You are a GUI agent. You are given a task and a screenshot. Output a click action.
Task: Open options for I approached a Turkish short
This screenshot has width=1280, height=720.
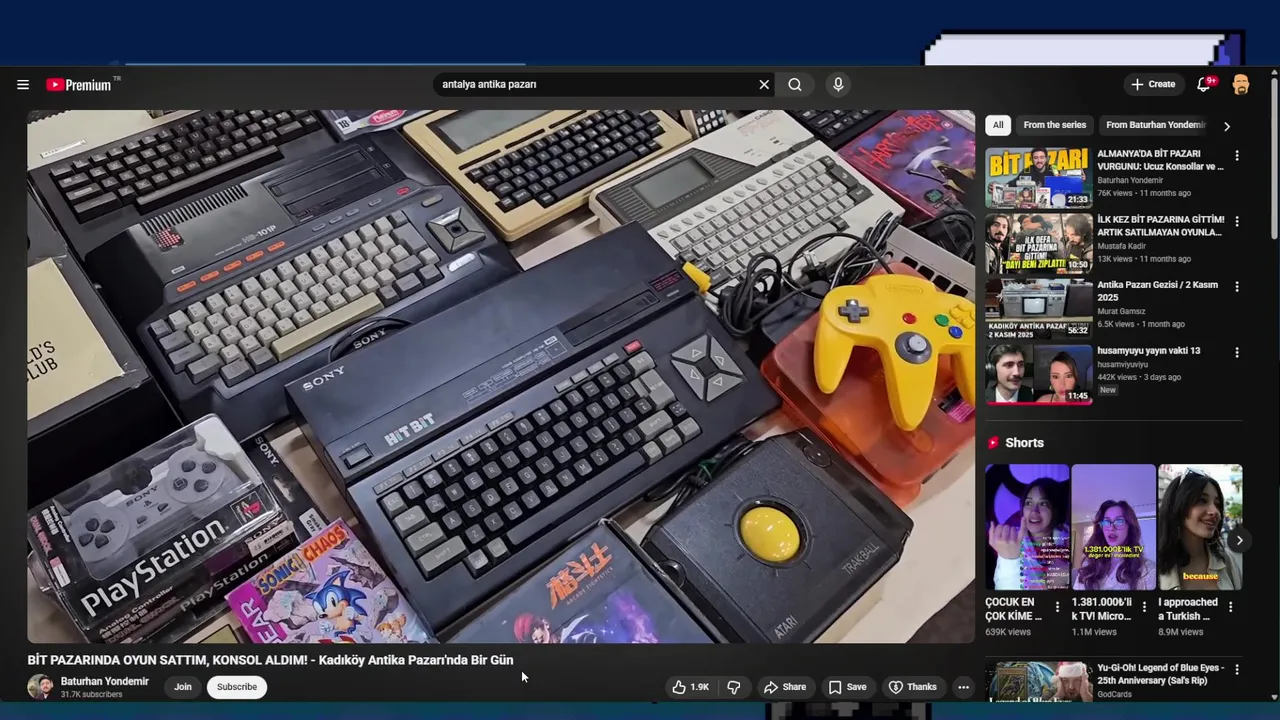[x=1231, y=607]
